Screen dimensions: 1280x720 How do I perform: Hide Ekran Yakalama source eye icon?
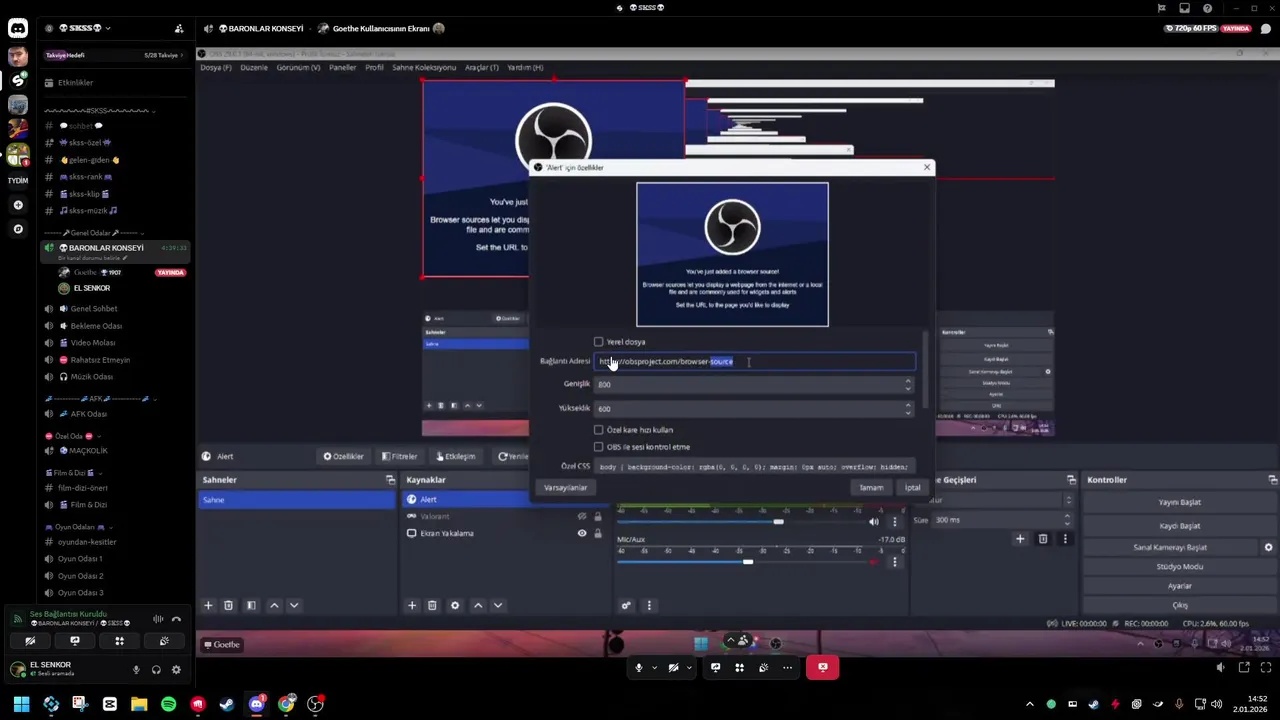click(x=582, y=533)
